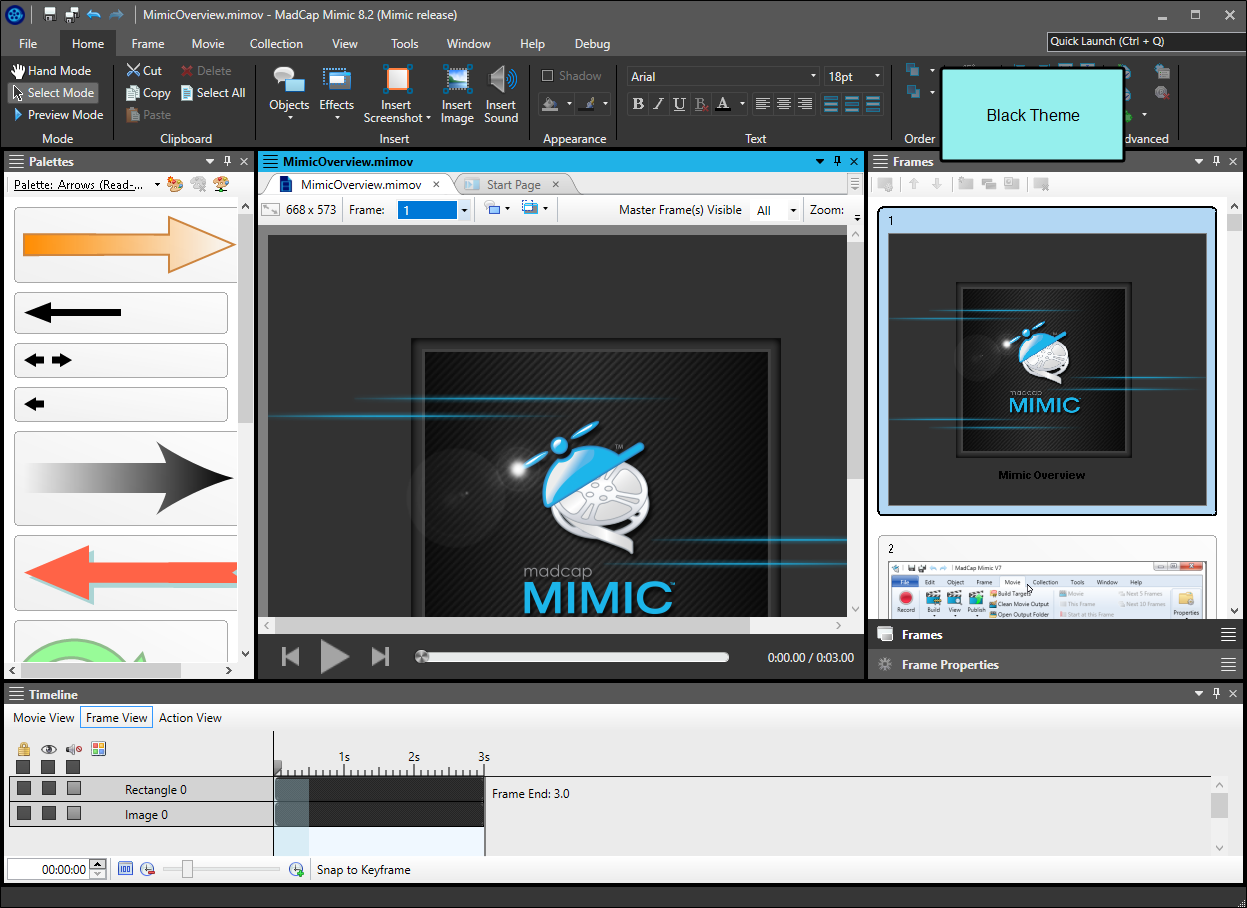Align text to the right
The width and height of the screenshot is (1247, 908).
pyautogui.click(x=805, y=104)
